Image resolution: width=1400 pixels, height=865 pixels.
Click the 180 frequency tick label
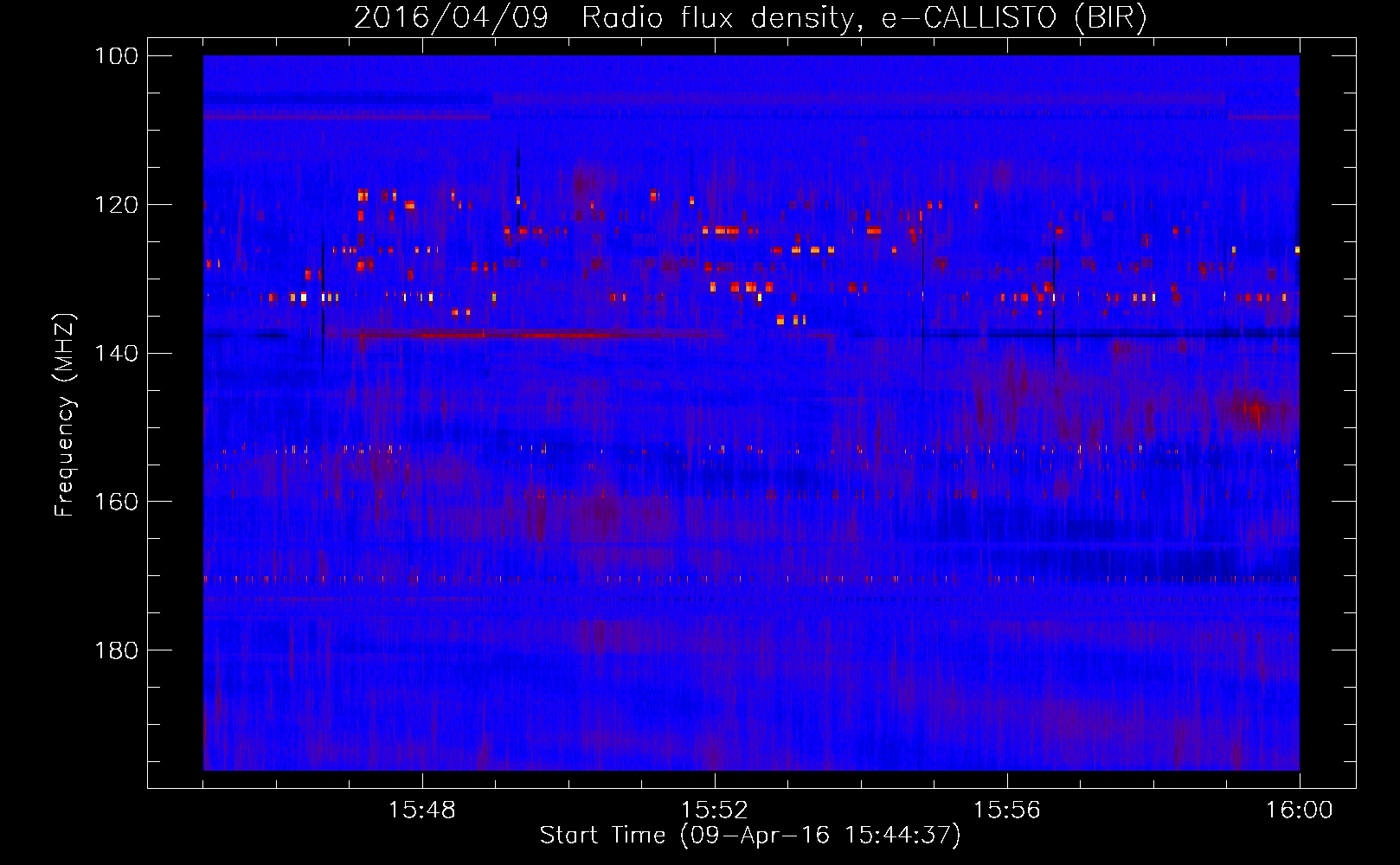click(x=116, y=650)
